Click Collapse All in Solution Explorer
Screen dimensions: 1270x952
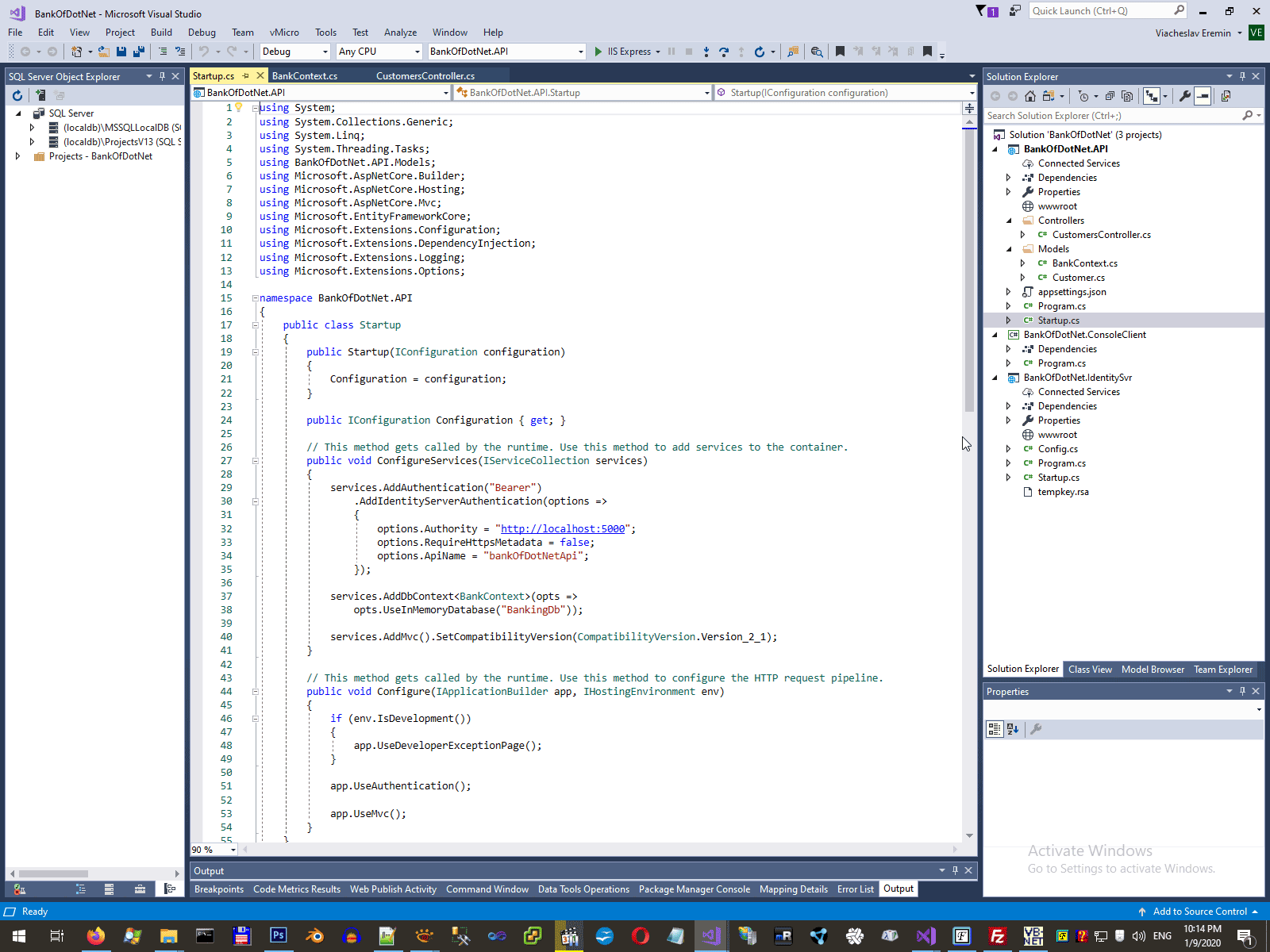1110,96
